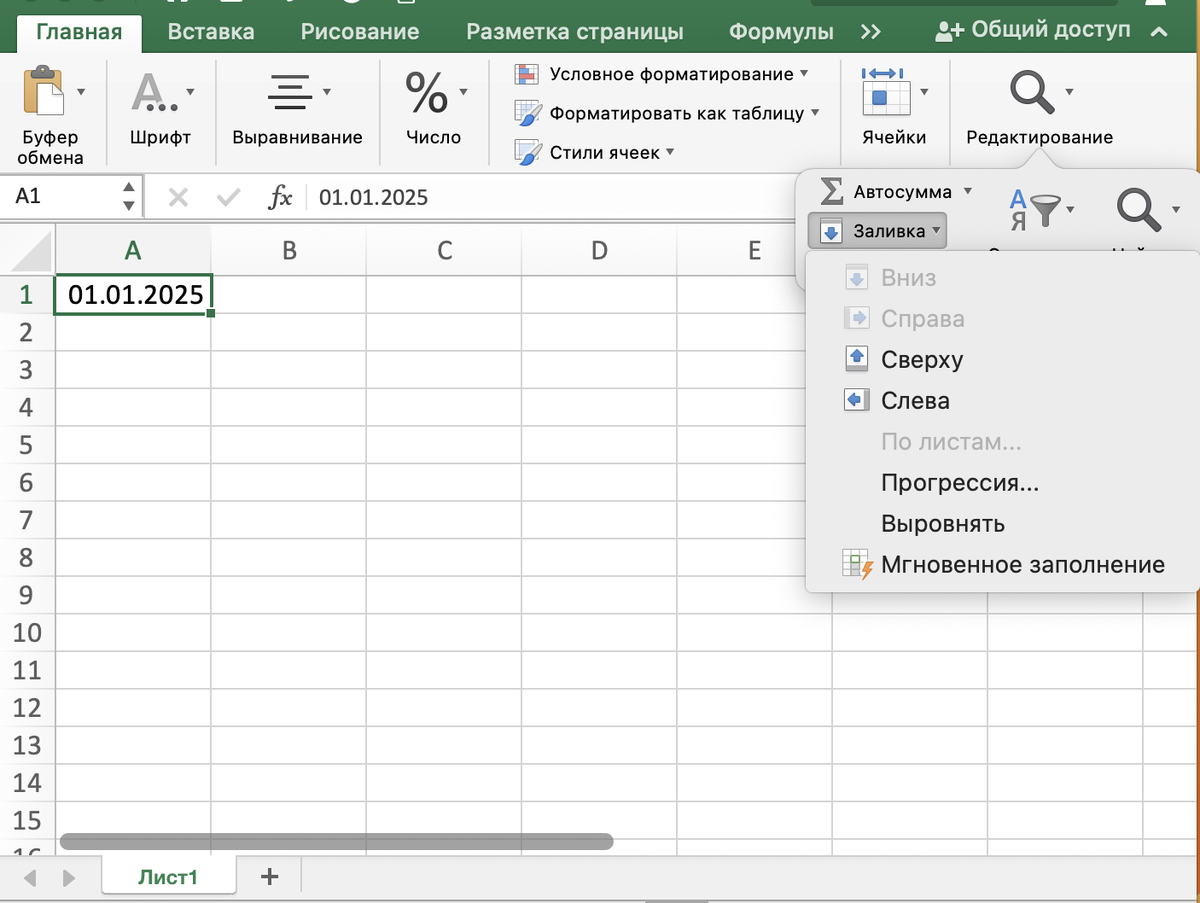Viewport: 1200px width, 903px height.
Task: Select column A header
Action: point(133,250)
